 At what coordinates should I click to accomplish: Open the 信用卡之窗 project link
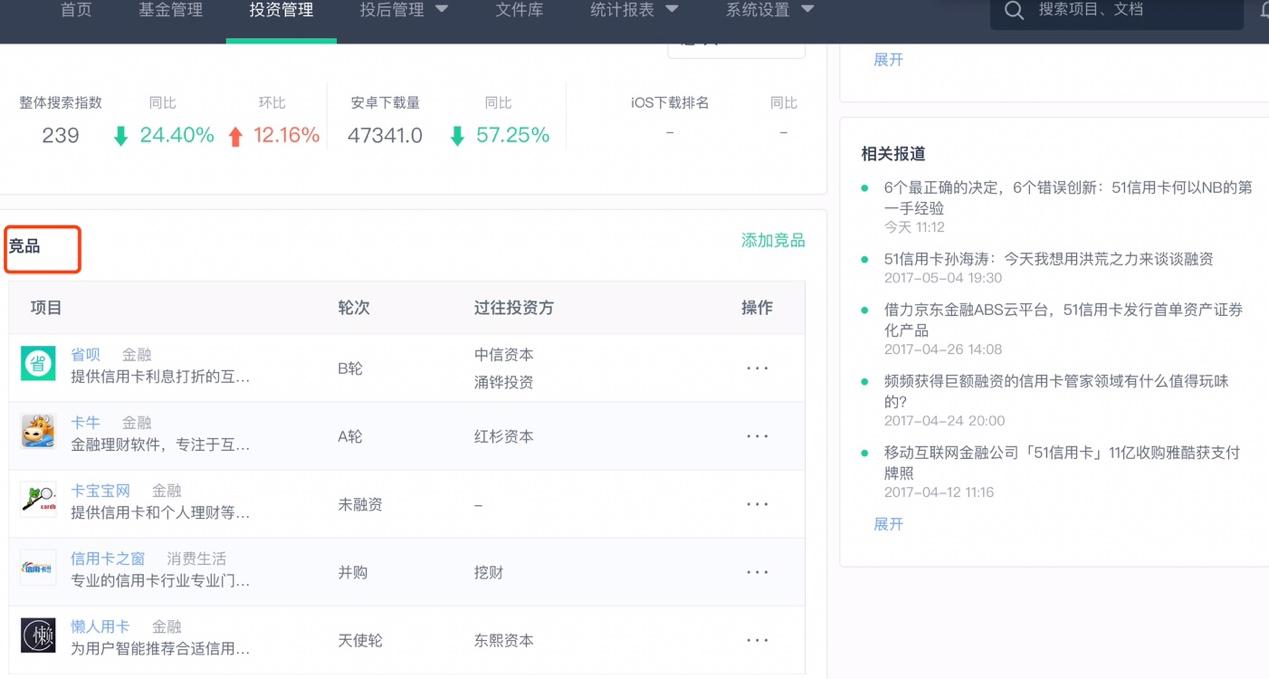pos(107,559)
